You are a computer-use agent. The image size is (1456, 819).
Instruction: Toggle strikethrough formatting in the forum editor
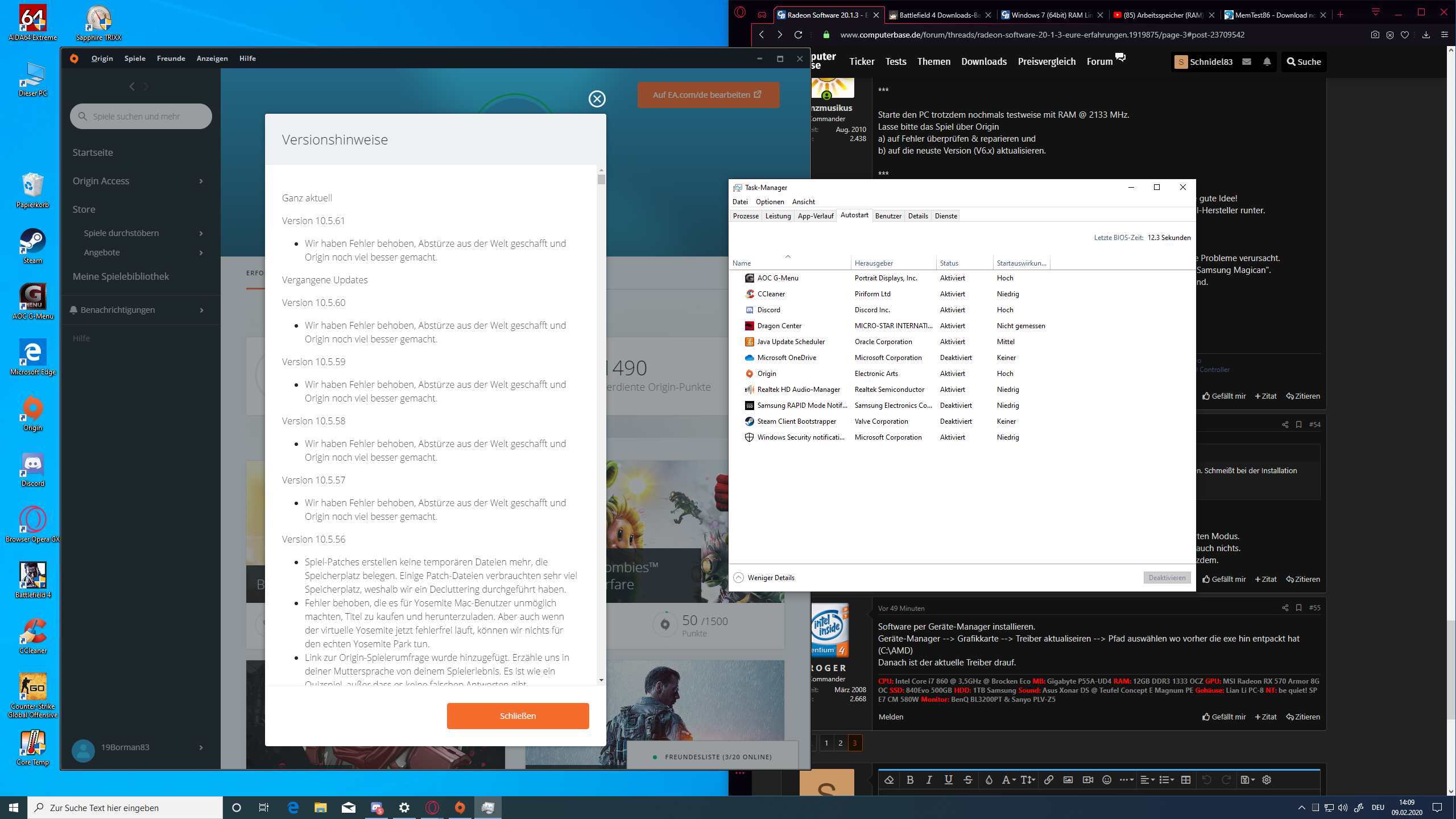tap(968, 780)
